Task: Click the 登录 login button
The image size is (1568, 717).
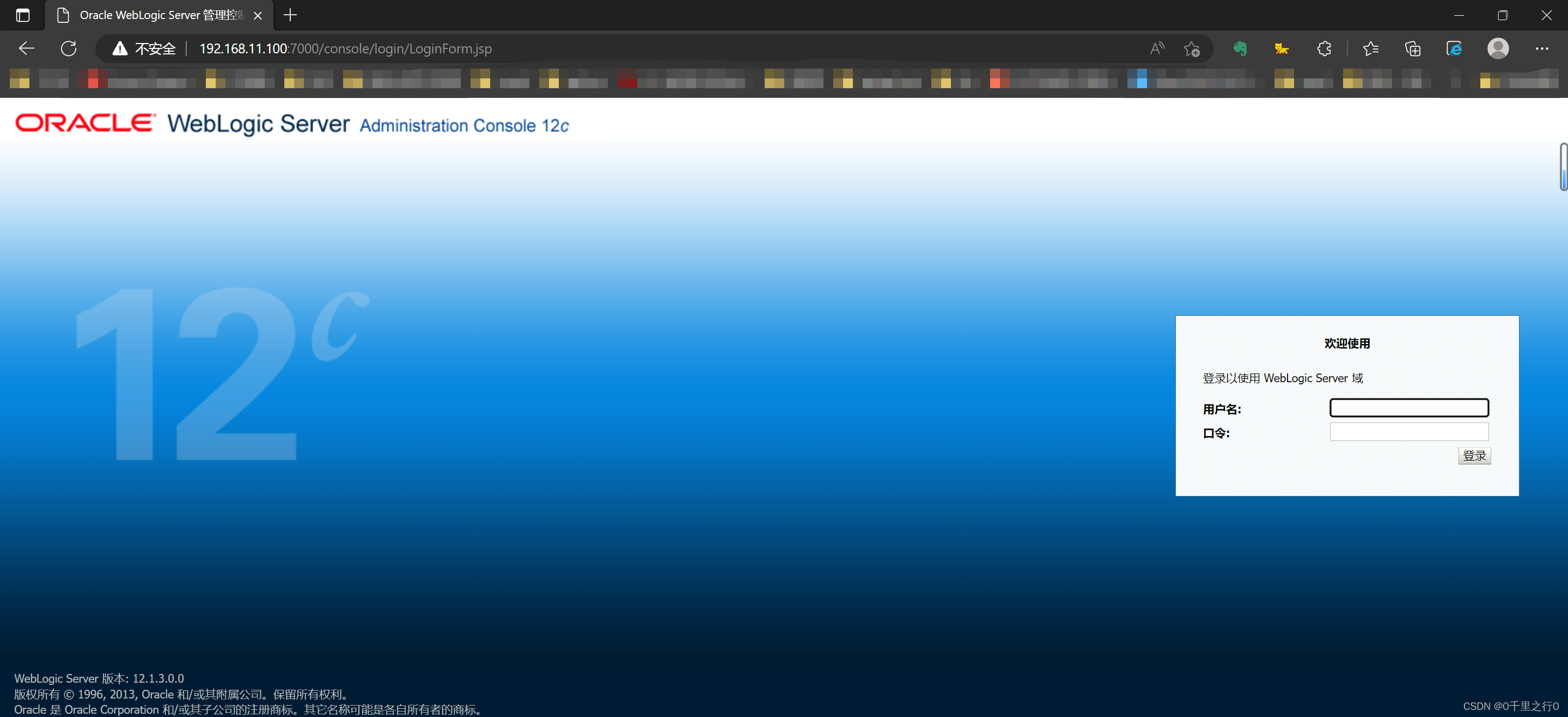Action: point(1474,455)
